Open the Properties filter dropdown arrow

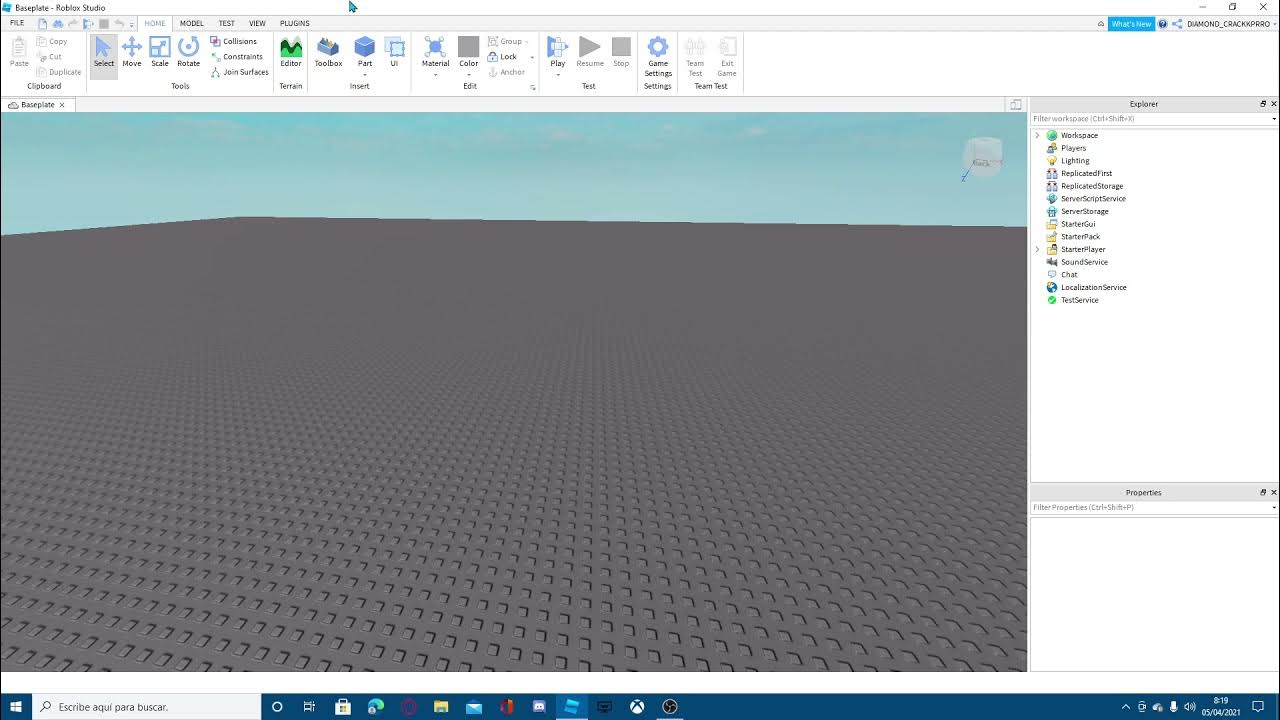(1274, 508)
